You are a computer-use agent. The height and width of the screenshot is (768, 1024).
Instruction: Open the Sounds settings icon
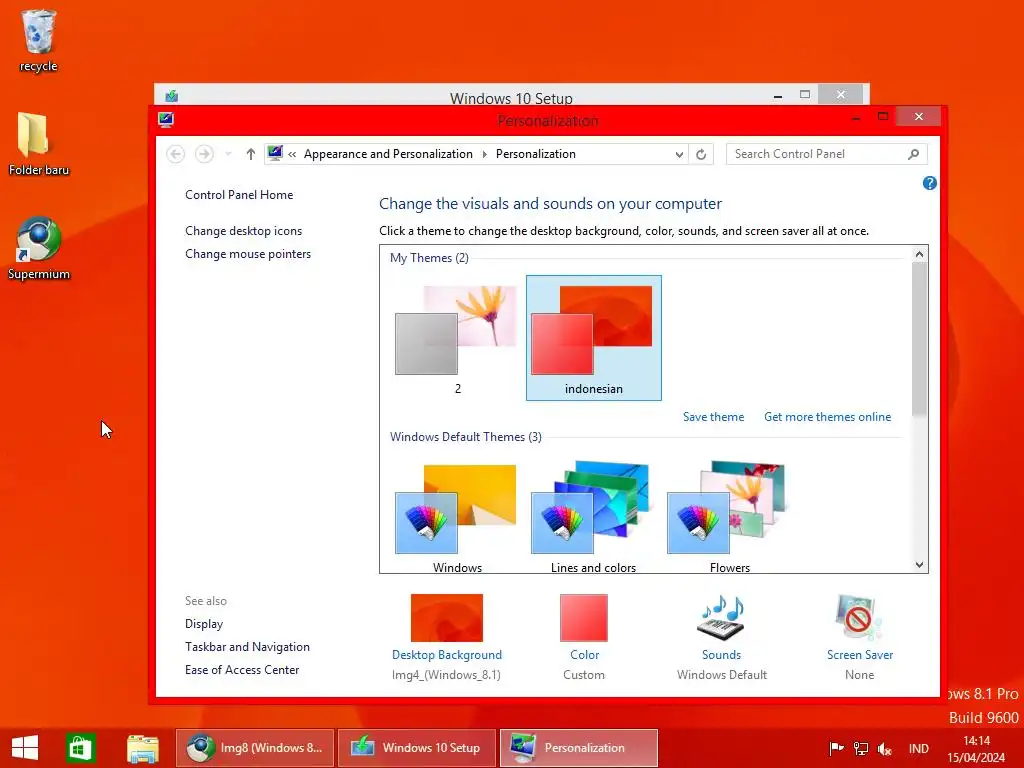tap(722, 618)
